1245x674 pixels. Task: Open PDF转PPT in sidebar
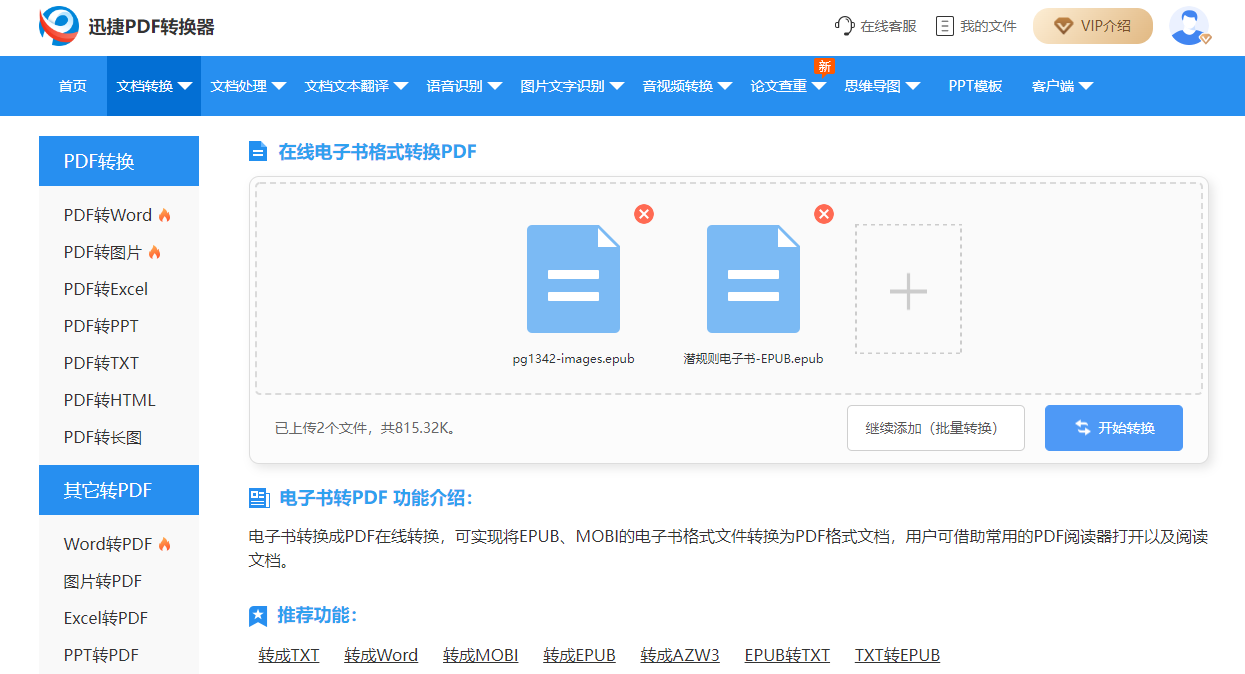pyautogui.click(x=101, y=326)
